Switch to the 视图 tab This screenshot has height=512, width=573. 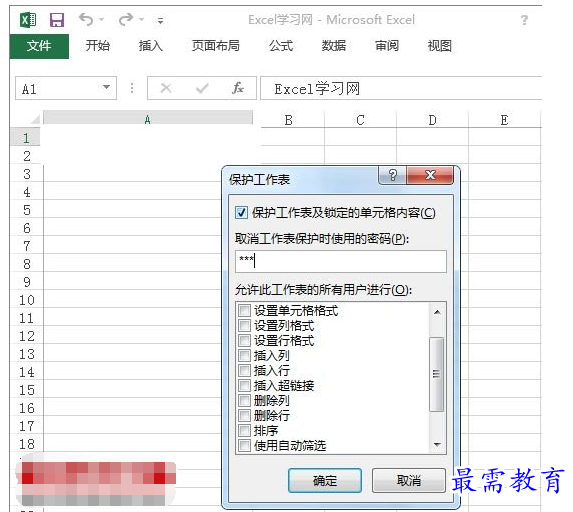click(x=440, y=46)
